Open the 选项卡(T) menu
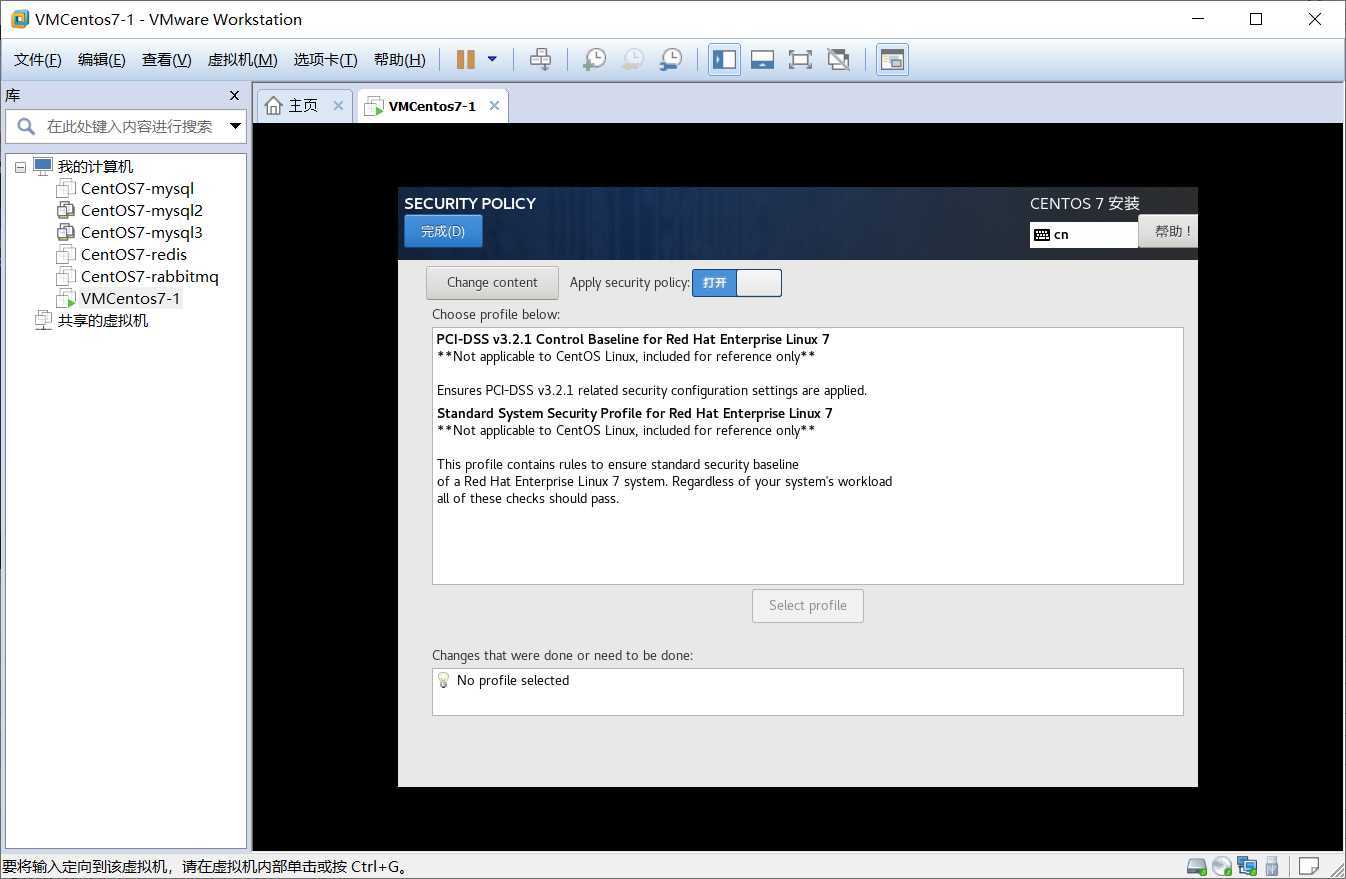Image resolution: width=1346 pixels, height=879 pixels. (325, 60)
